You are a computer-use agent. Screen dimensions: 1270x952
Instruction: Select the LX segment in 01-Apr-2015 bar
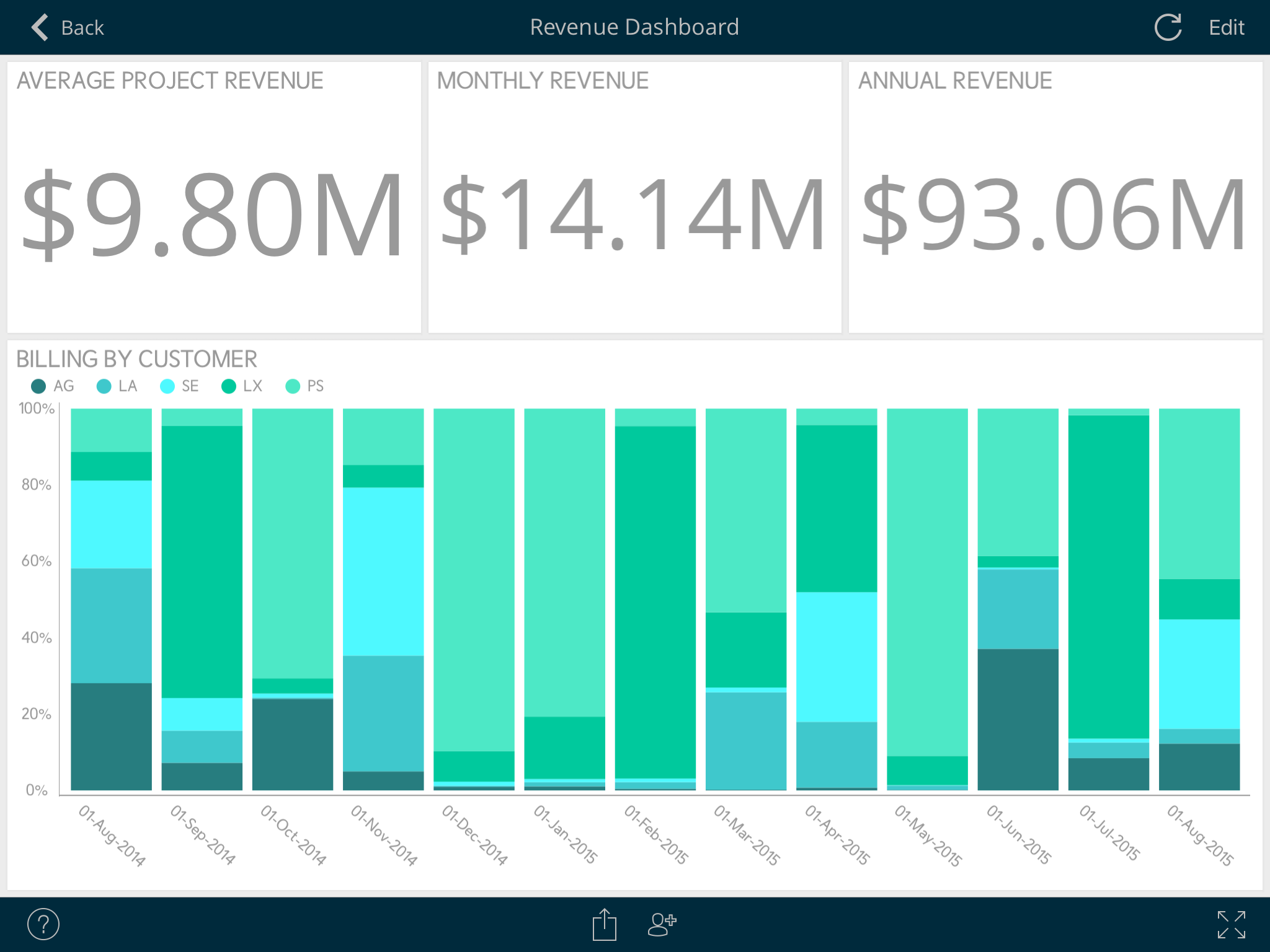coord(837,508)
